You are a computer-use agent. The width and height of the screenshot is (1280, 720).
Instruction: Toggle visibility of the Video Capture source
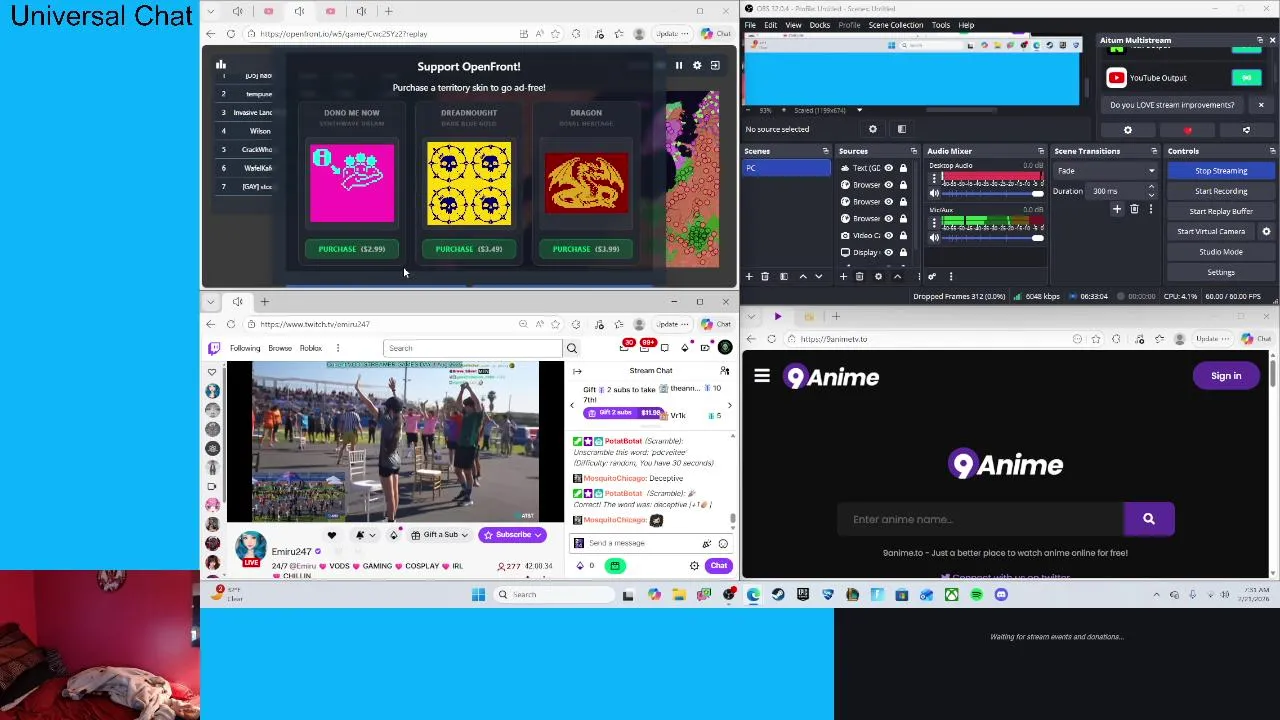888,235
